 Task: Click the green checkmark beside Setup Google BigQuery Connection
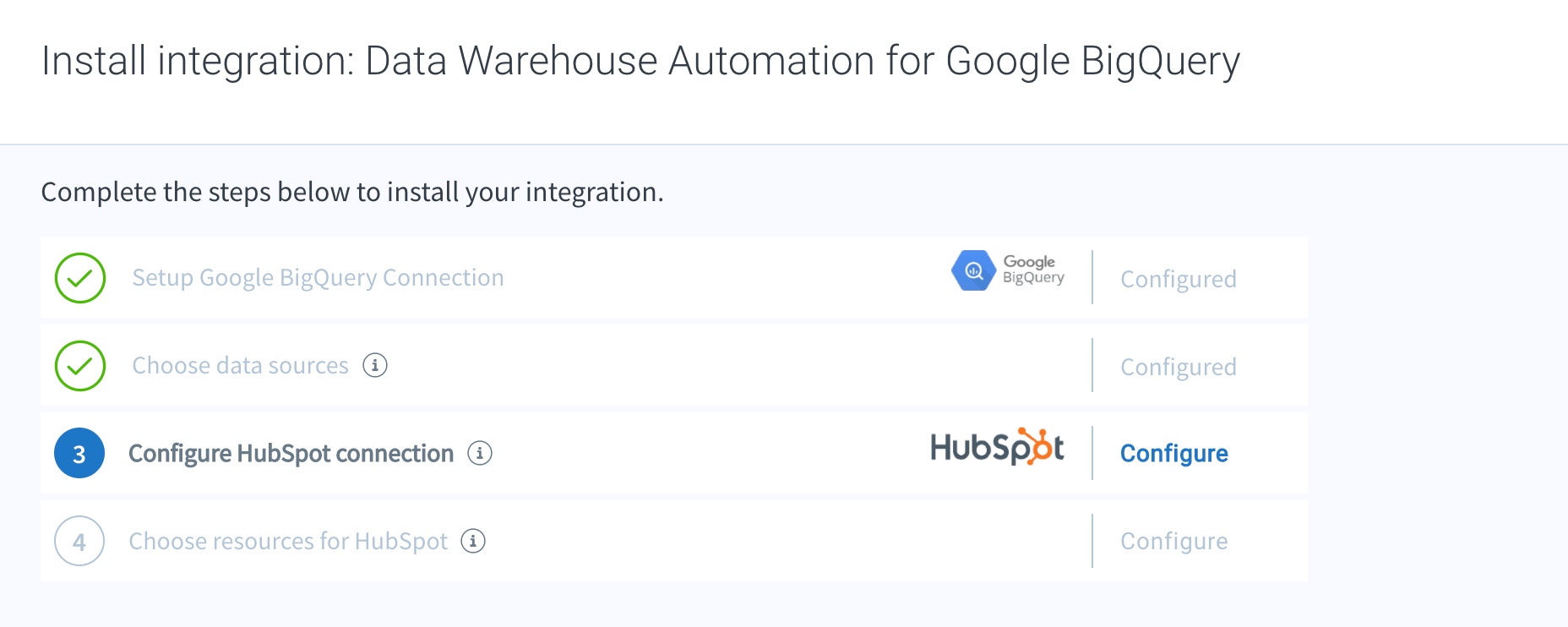pyautogui.click(x=80, y=278)
